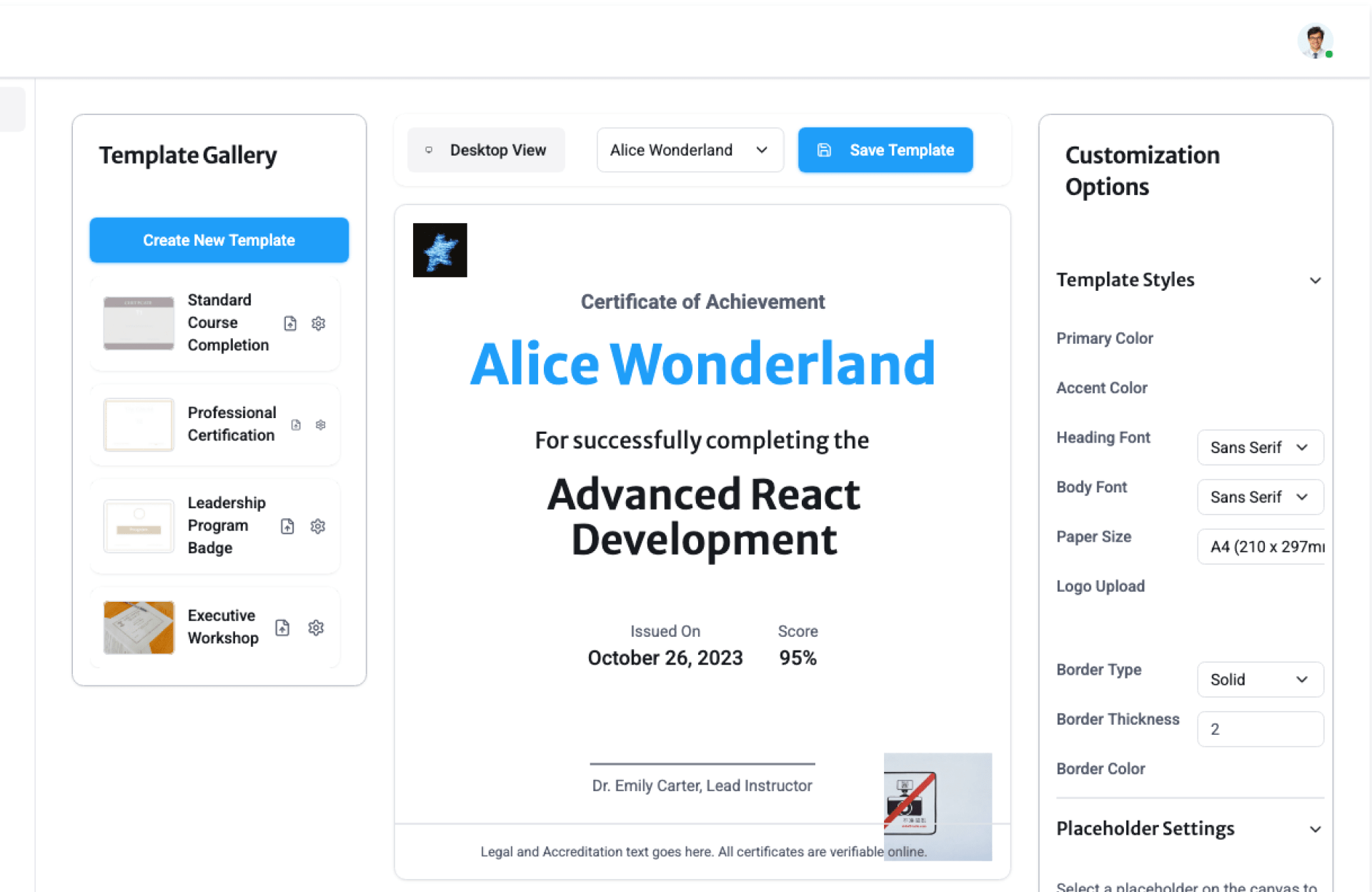The width and height of the screenshot is (1372, 892).
Task: Click the export icon for Professional Certification
Action: [x=296, y=425]
